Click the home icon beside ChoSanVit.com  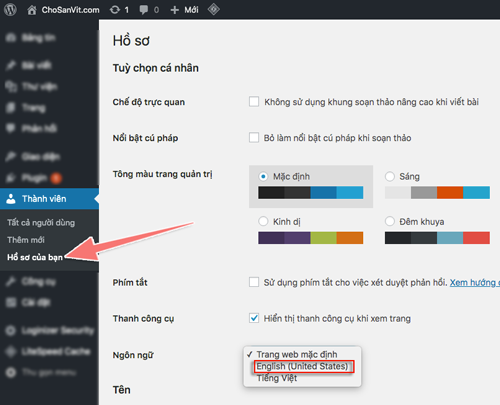(32, 10)
